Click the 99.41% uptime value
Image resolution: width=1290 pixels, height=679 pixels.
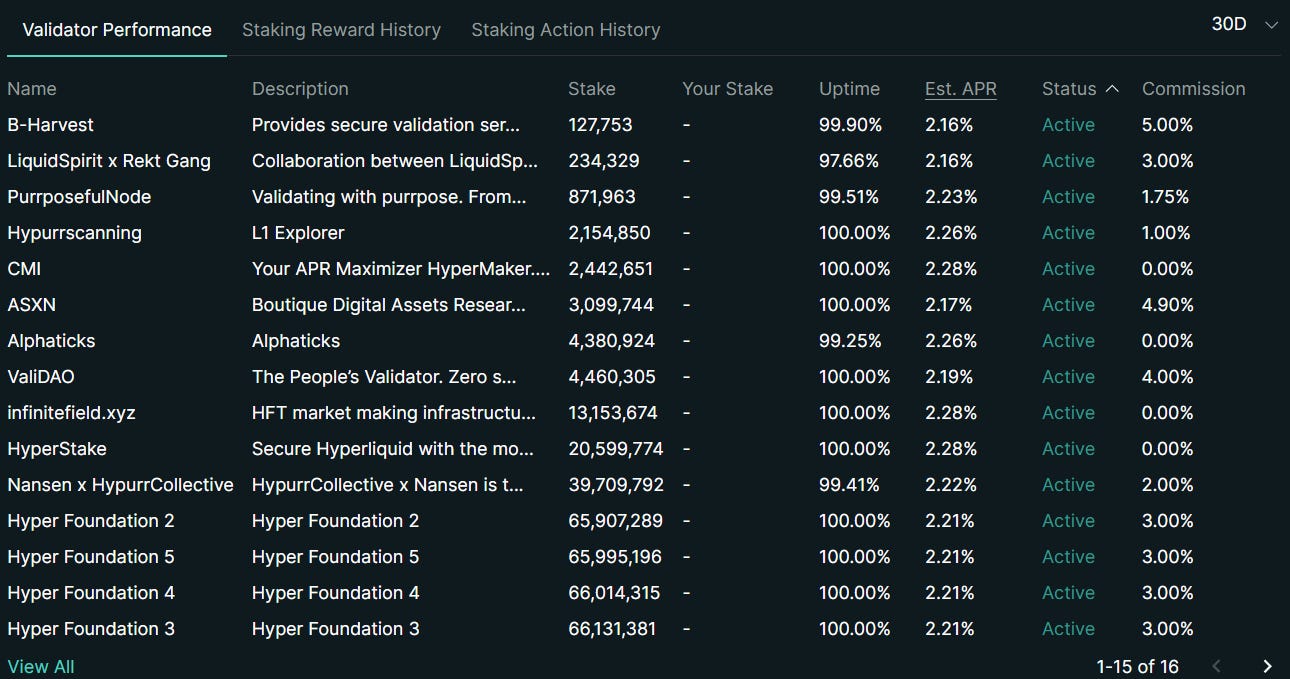coord(849,485)
